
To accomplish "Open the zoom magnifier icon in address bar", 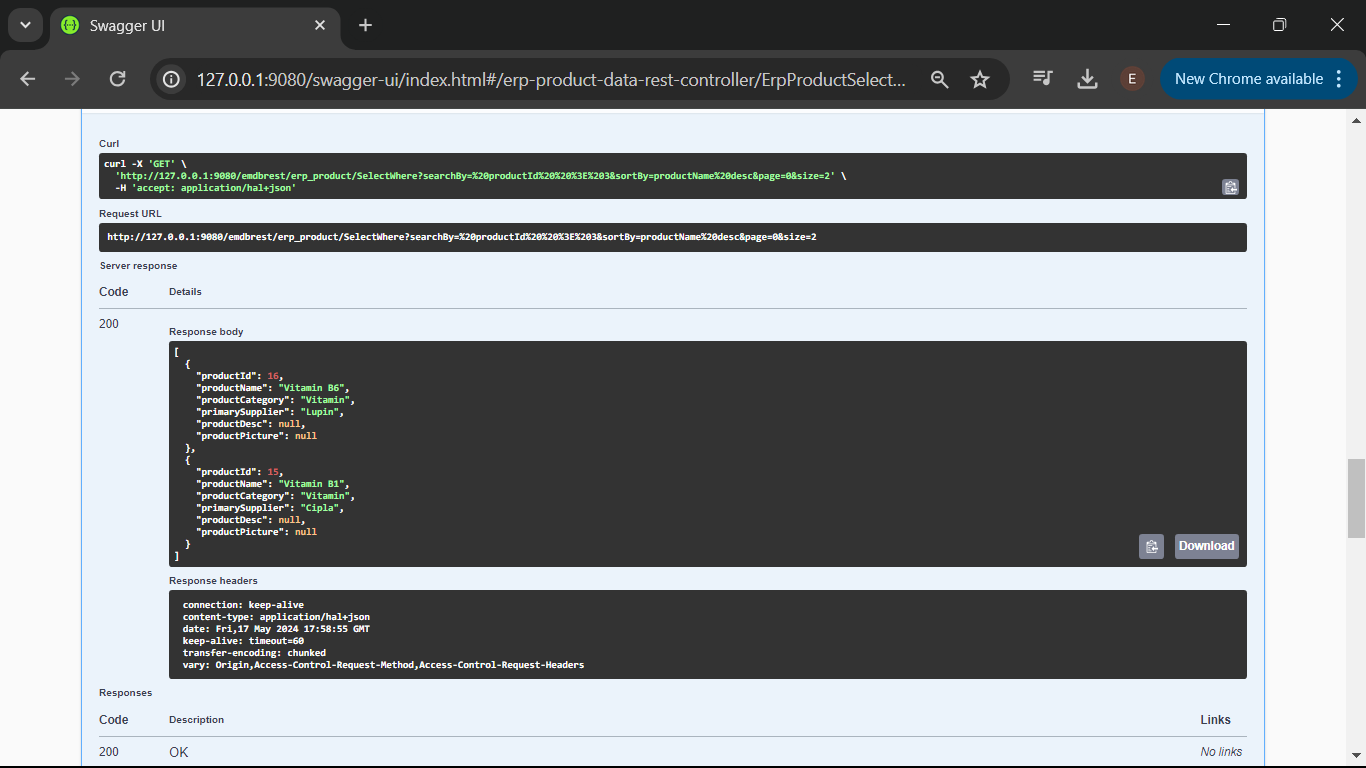I will click(x=939, y=79).
